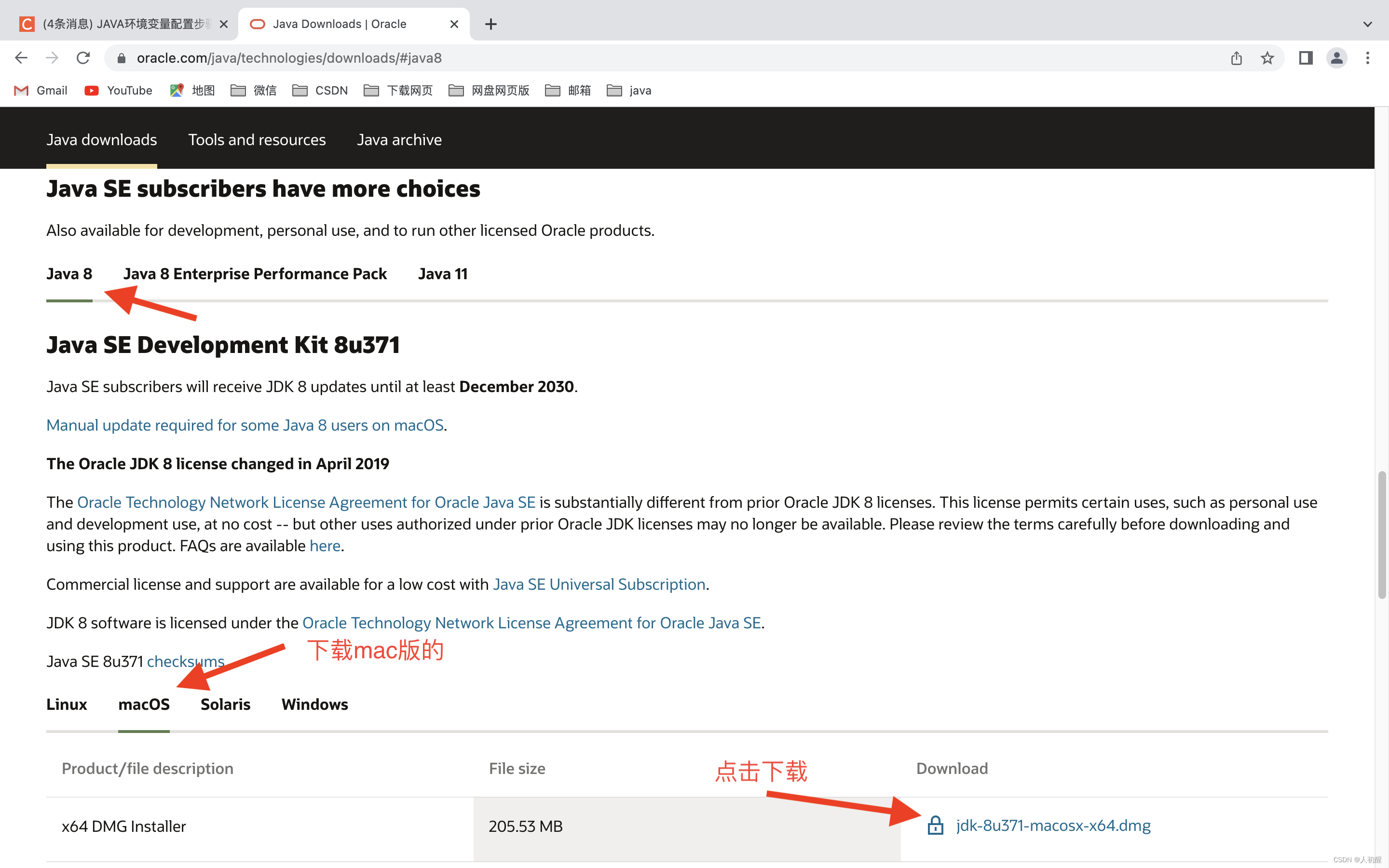
Task: Select the Solaris platform tab
Action: [x=226, y=705]
